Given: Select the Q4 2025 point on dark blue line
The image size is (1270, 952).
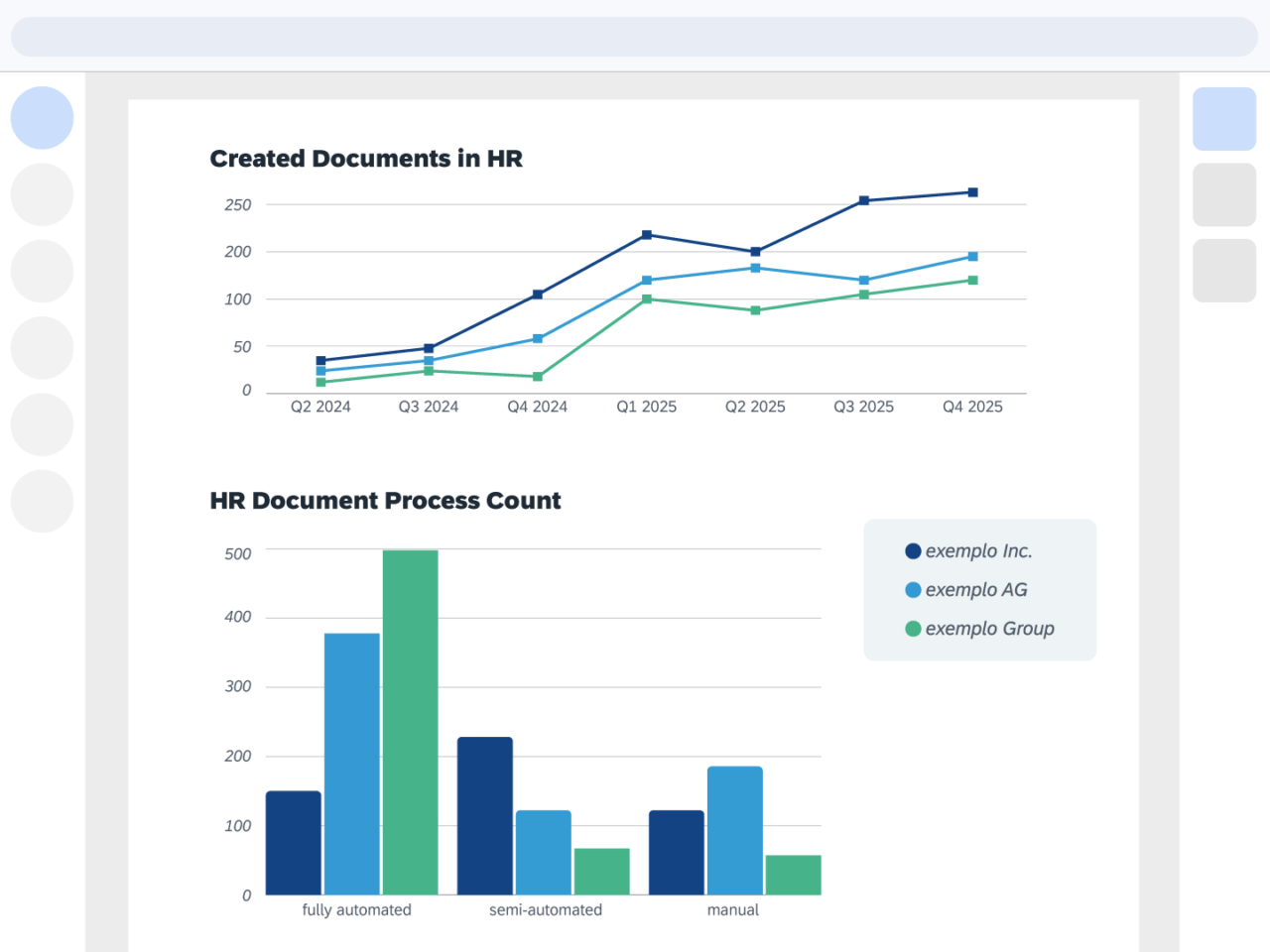Looking at the screenshot, I should coord(972,191).
